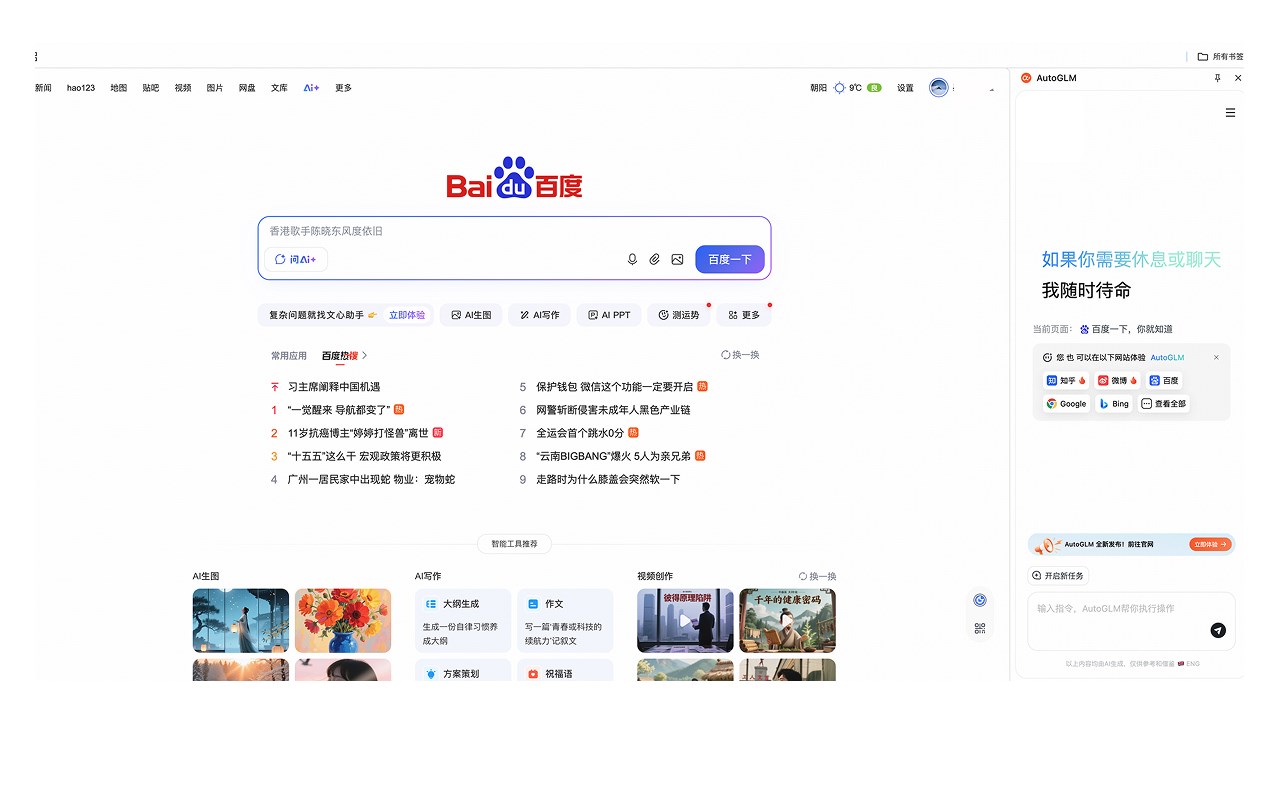Viewport: 1280px width, 800px height.
Task: Click the 开启新任务 button
Action: tap(1058, 576)
